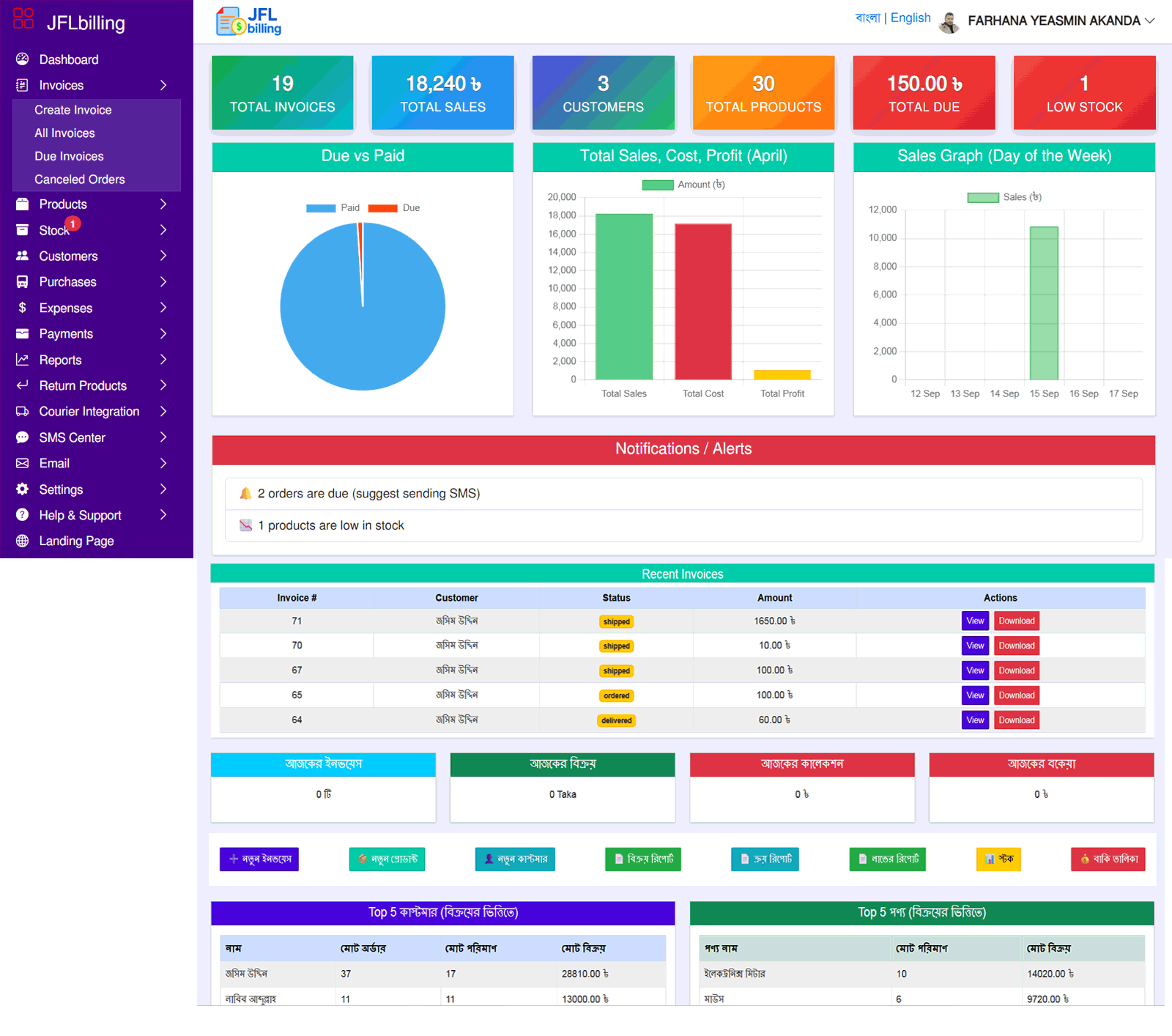The width and height of the screenshot is (1172, 1036).
Task: Click the Email envelope icon
Action: 23,463
